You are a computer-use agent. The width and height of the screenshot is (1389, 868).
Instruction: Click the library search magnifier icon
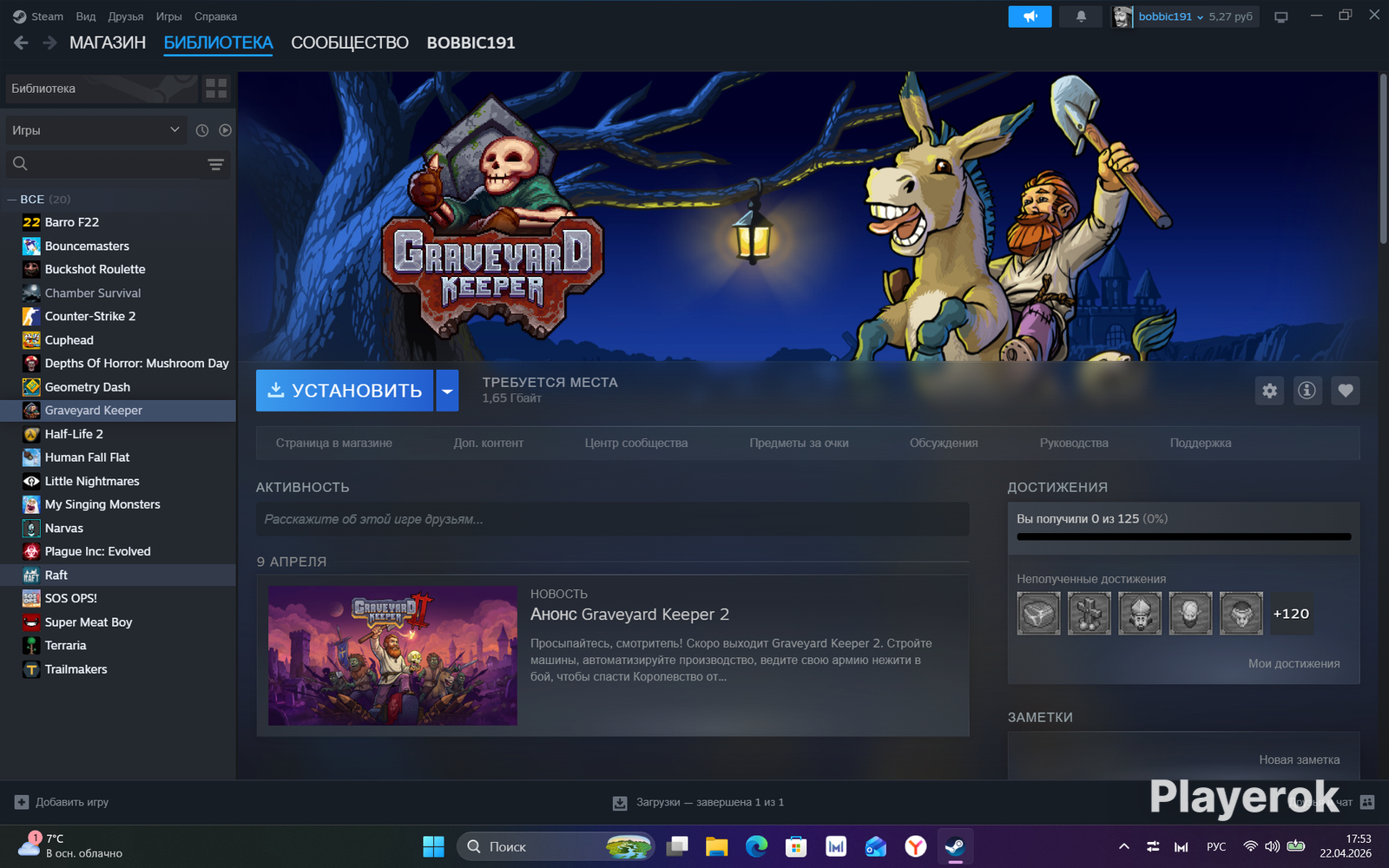[x=20, y=163]
